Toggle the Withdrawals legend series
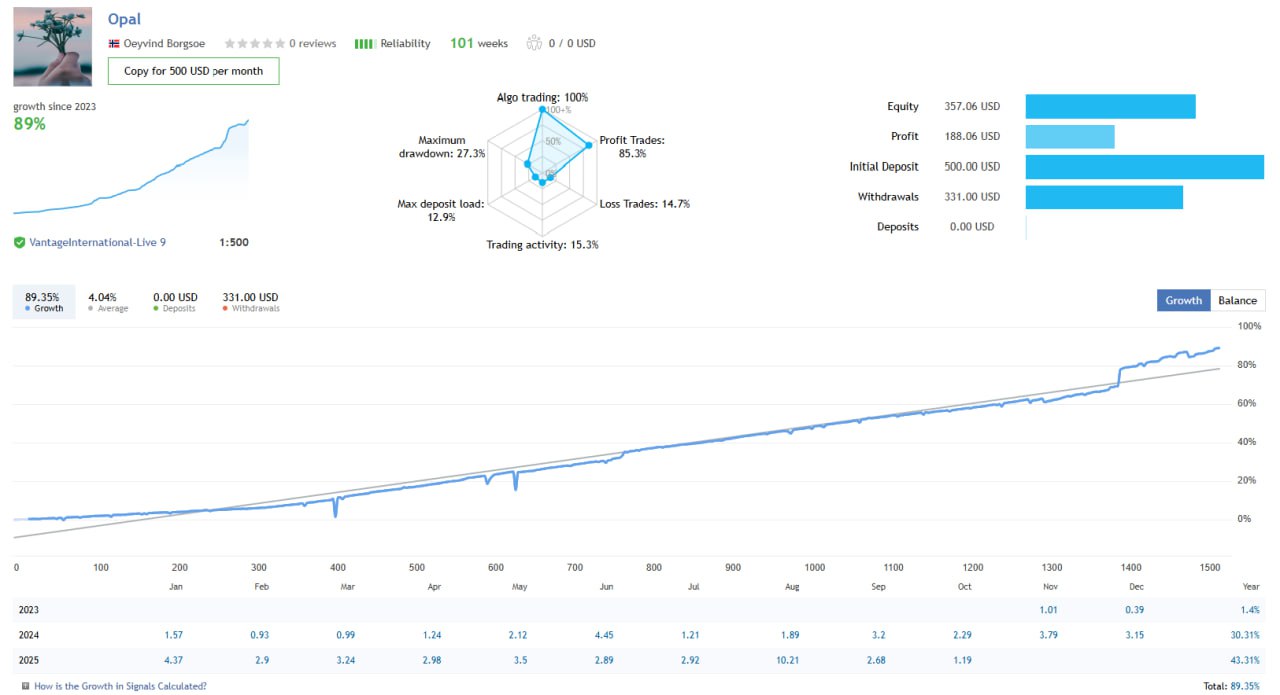This screenshot has height=695, width=1280. [x=250, y=302]
